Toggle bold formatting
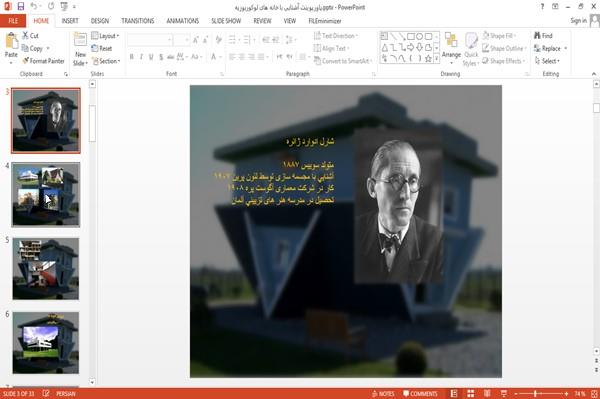Viewport: 600px width, 399px height. click(x=132, y=57)
